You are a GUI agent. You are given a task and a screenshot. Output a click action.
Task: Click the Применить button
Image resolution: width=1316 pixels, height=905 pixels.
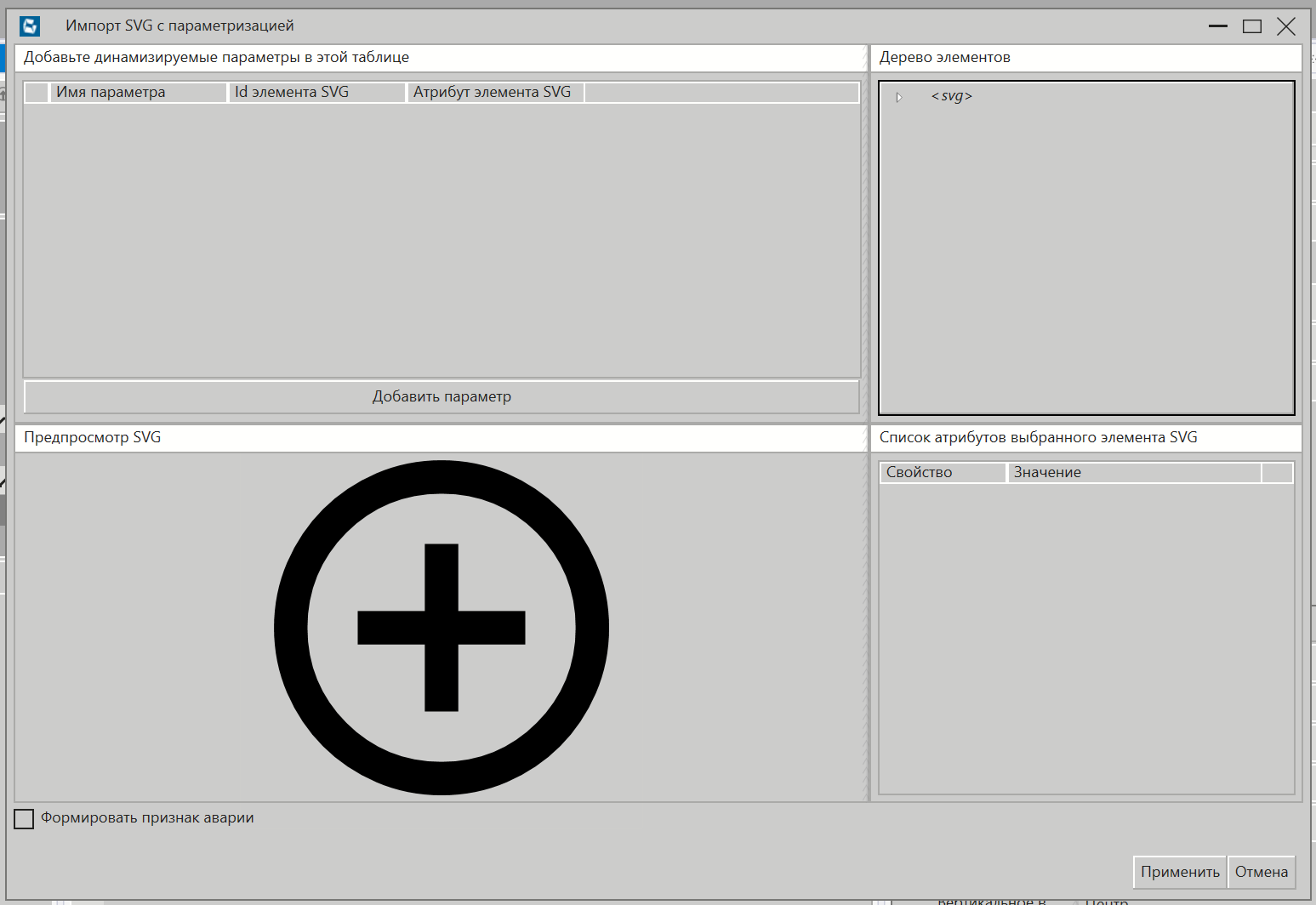(x=1179, y=871)
